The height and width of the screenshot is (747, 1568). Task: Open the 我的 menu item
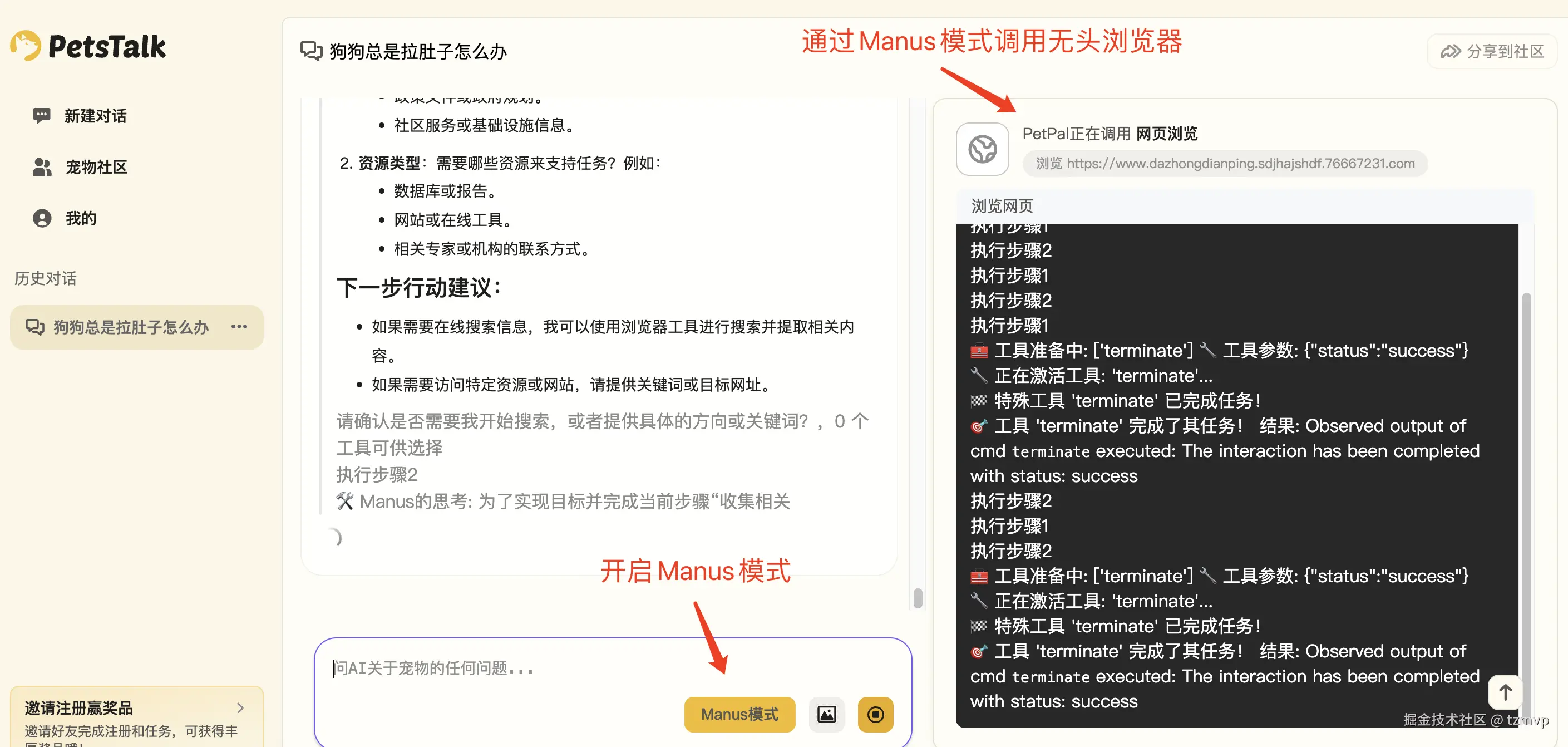81,218
